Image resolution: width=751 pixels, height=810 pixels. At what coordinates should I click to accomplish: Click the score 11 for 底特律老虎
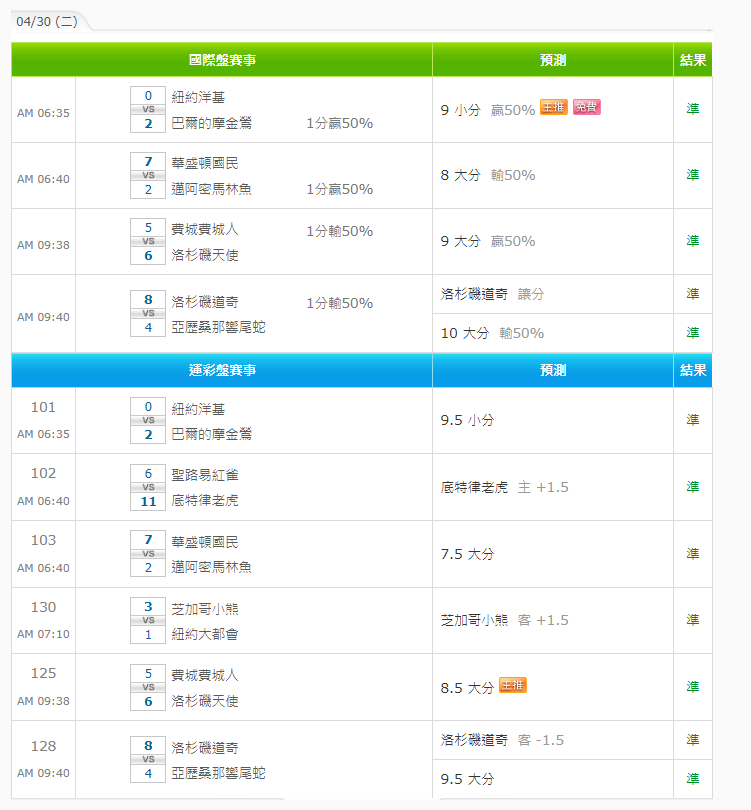148,502
